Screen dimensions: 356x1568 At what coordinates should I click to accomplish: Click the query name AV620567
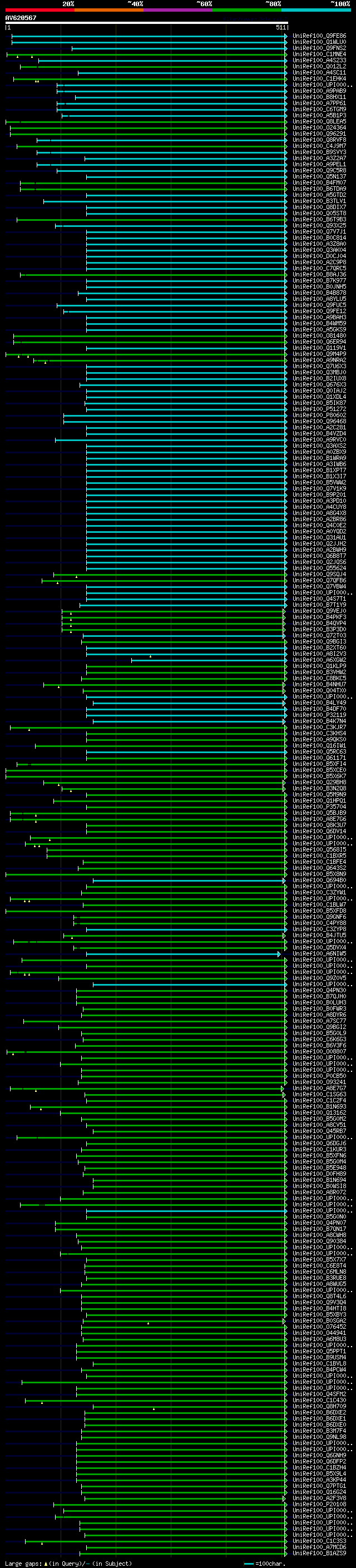pos(21,18)
